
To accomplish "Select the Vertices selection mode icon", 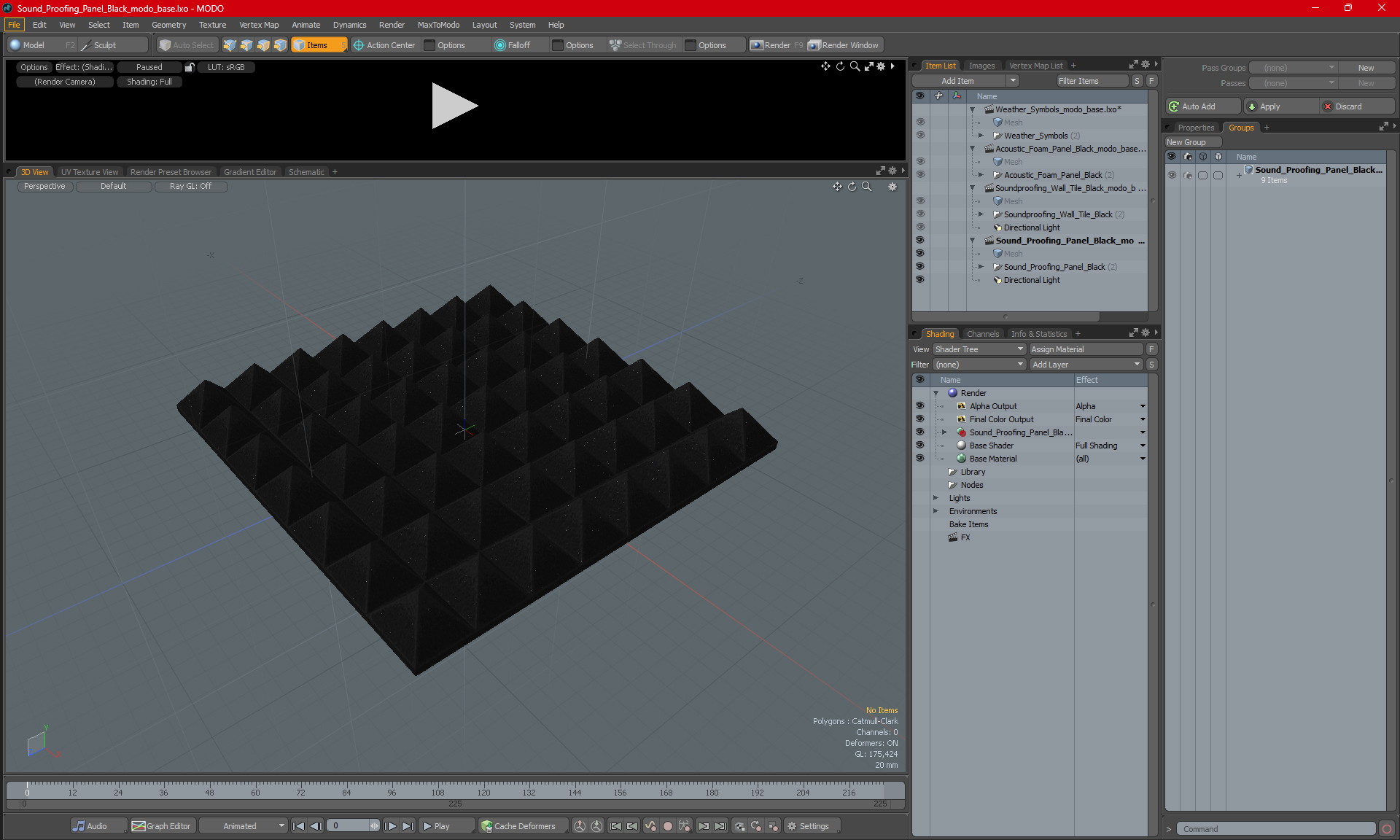I will [x=230, y=45].
